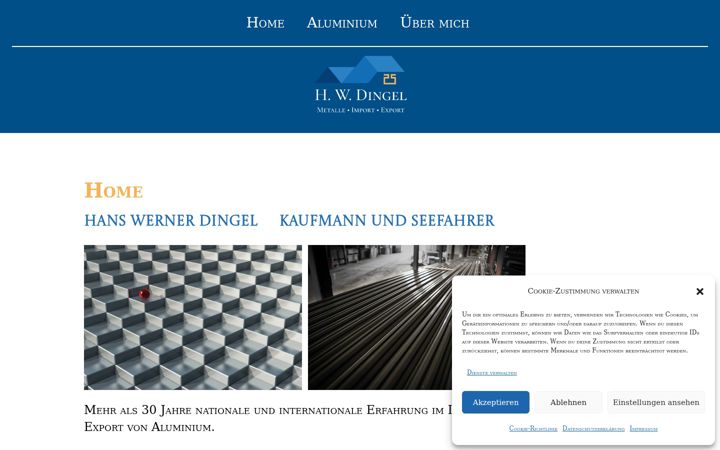This screenshot has height=450, width=720.
Task: Open the Datenschutzerklärung link
Action: [x=593, y=428]
